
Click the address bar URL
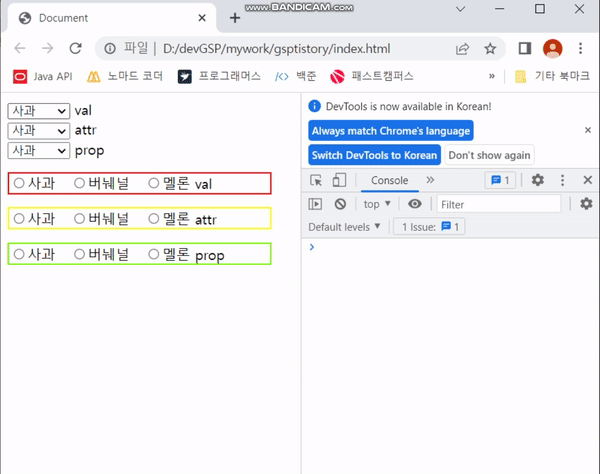[276, 49]
